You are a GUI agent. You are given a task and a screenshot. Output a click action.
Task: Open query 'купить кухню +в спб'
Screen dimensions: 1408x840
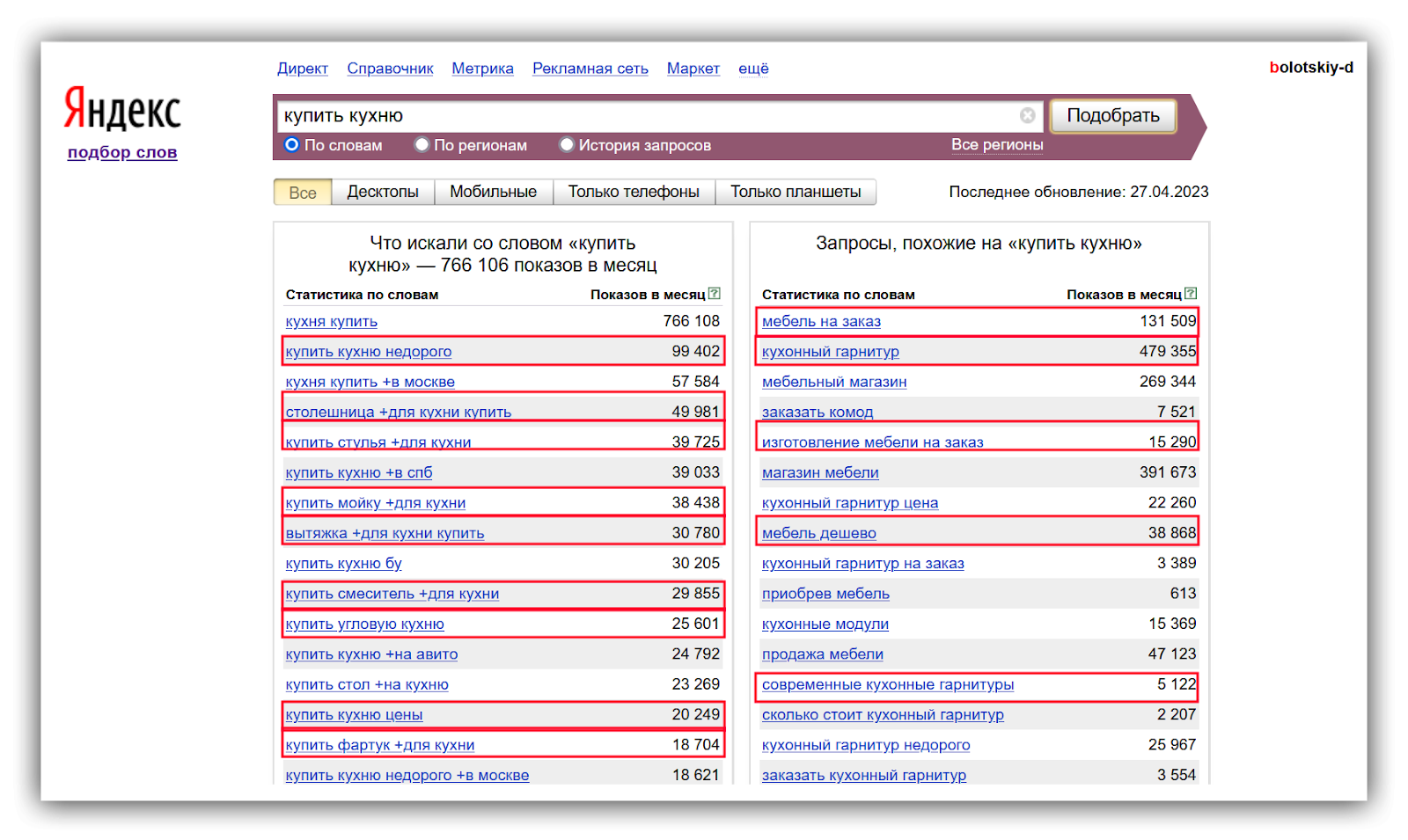click(359, 473)
